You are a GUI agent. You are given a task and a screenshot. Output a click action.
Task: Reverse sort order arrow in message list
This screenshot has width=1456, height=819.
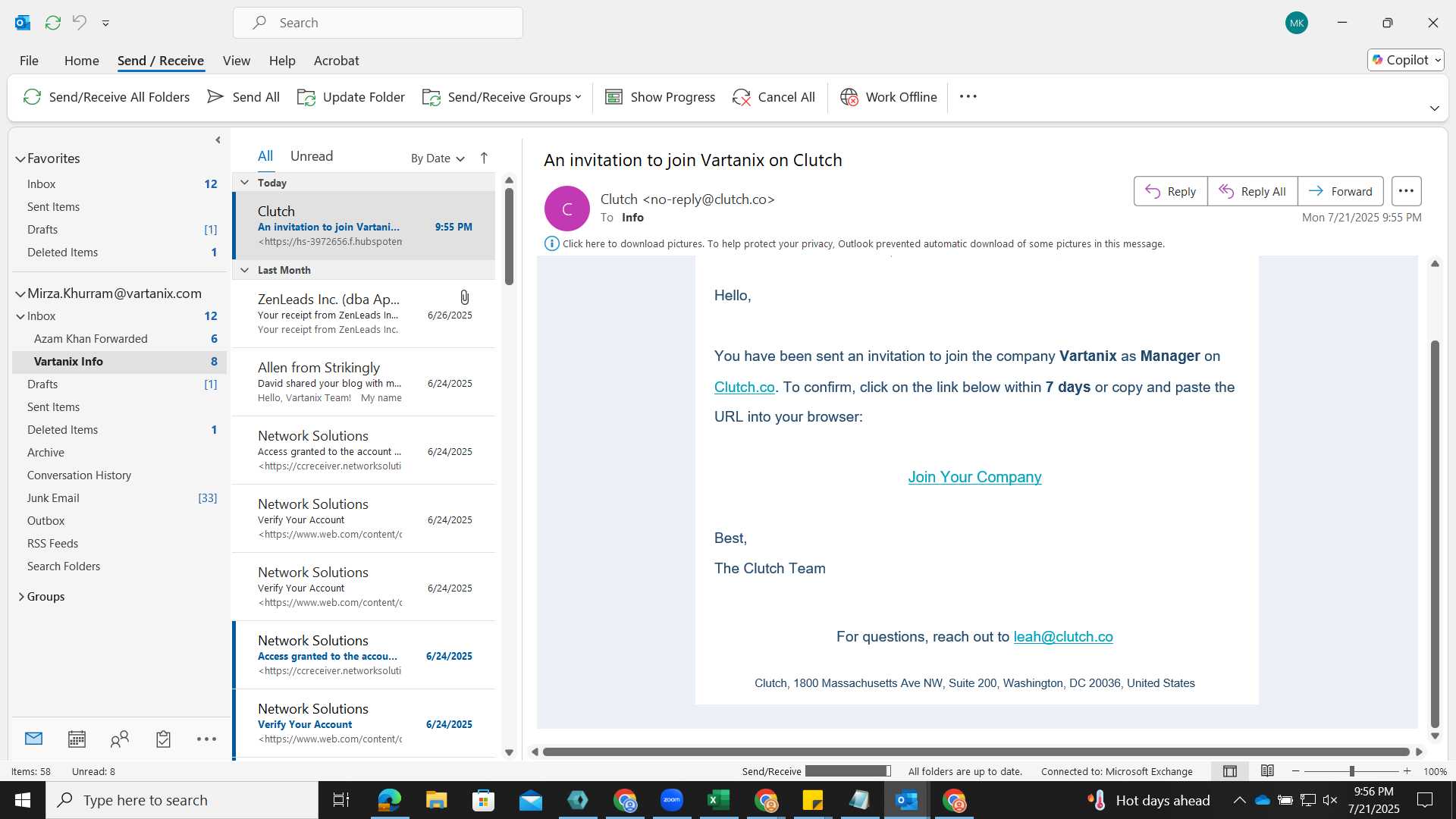[484, 158]
